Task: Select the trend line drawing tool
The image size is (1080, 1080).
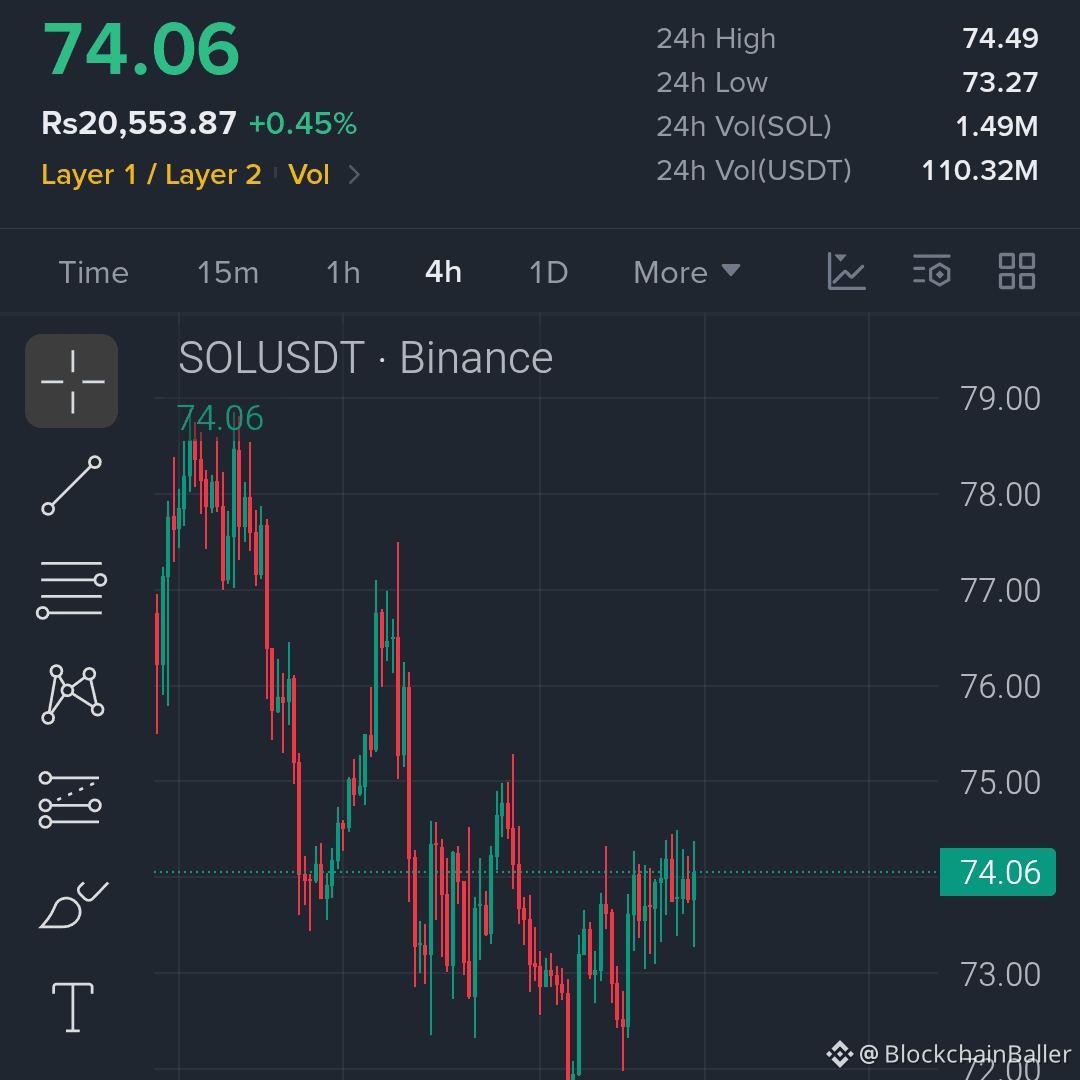Action: (72, 486)
